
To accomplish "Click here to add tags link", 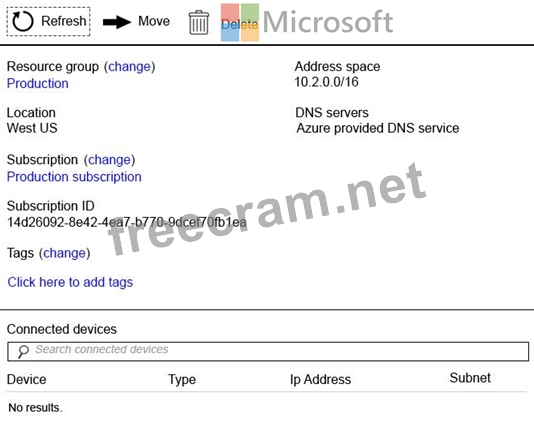I will [x=70, y=282].
